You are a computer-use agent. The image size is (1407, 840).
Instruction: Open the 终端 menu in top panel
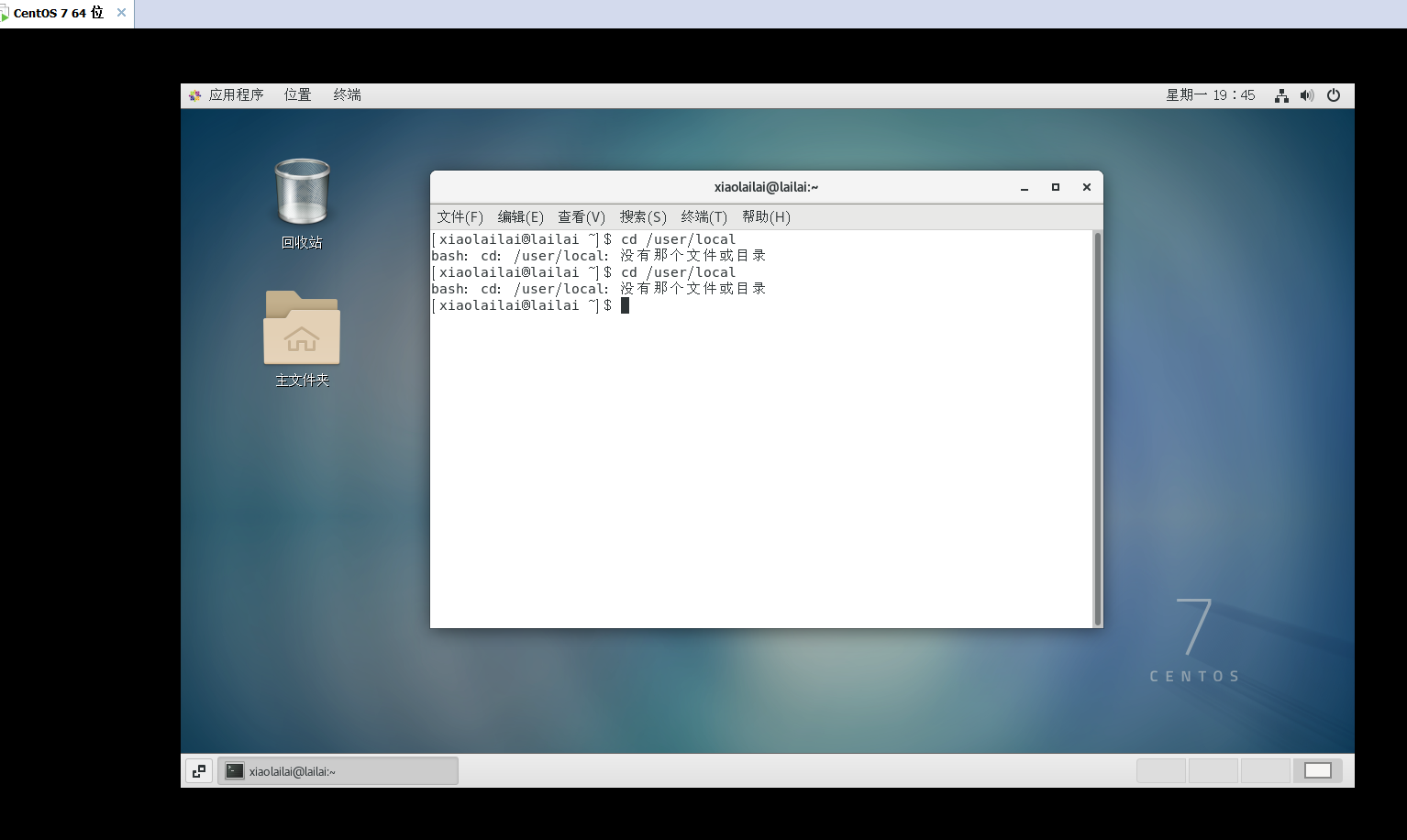pos(347,95)
